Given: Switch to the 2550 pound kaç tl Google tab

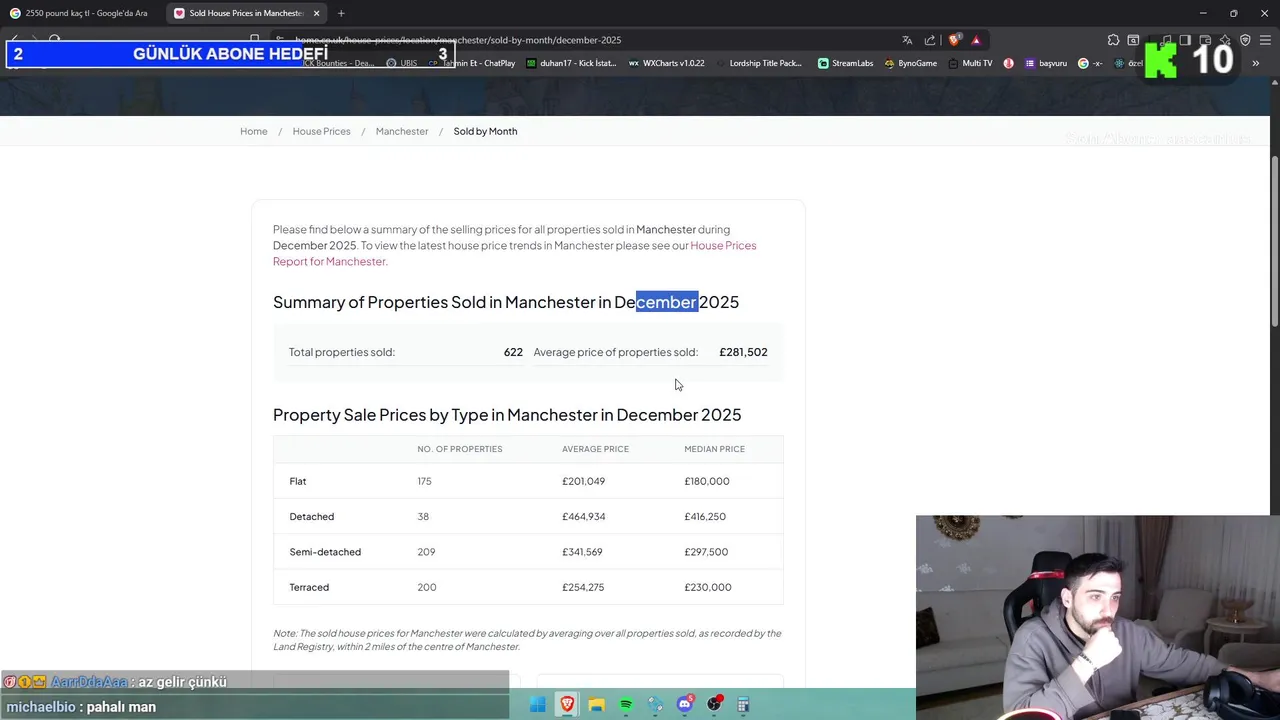Looking at the screenshot, I should point(80,13).
